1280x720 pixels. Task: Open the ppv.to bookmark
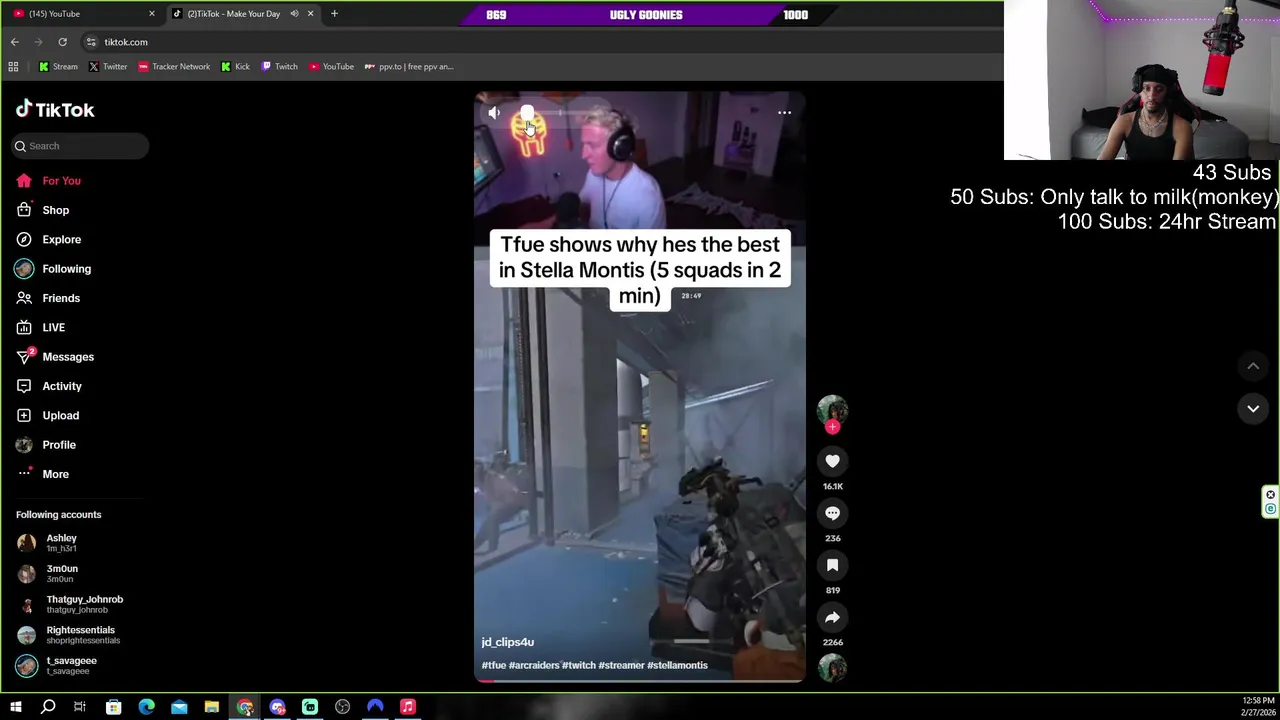pos(409,67)
